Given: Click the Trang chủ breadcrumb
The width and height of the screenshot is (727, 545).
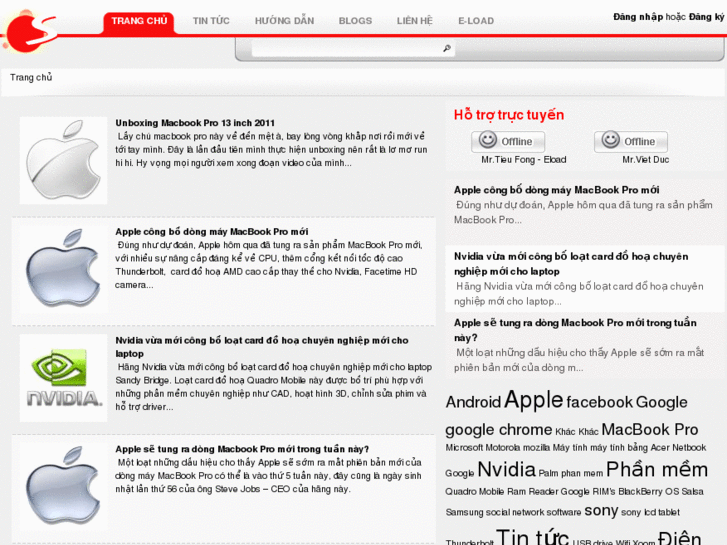Looking at the screenshot, I should tap(31, 77).
